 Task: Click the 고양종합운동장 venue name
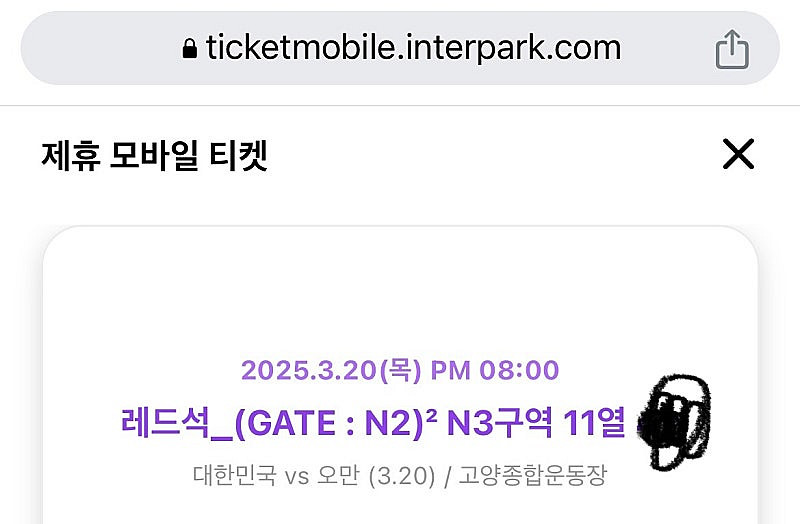coord(533,475)
